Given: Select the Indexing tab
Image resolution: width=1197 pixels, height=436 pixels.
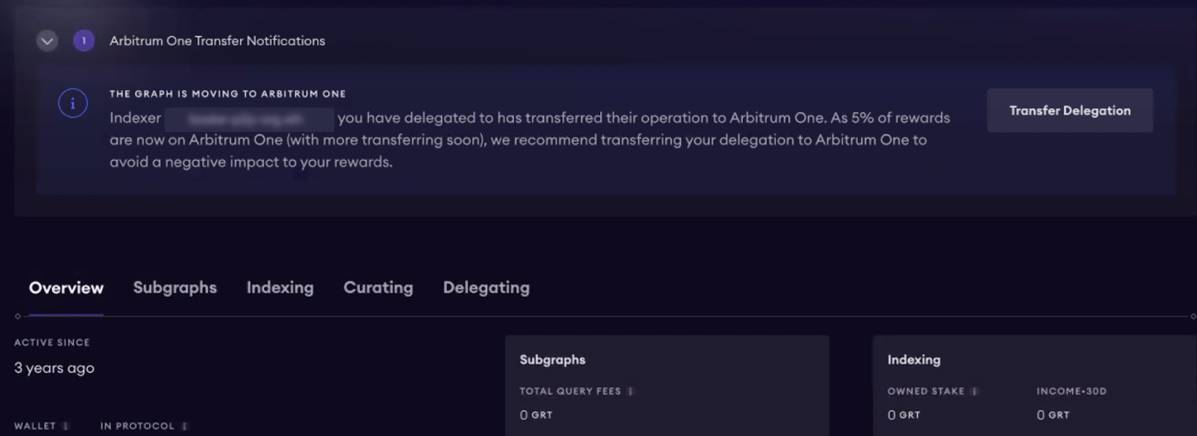Looking at the screenshot, I should [x=280, y=288].
